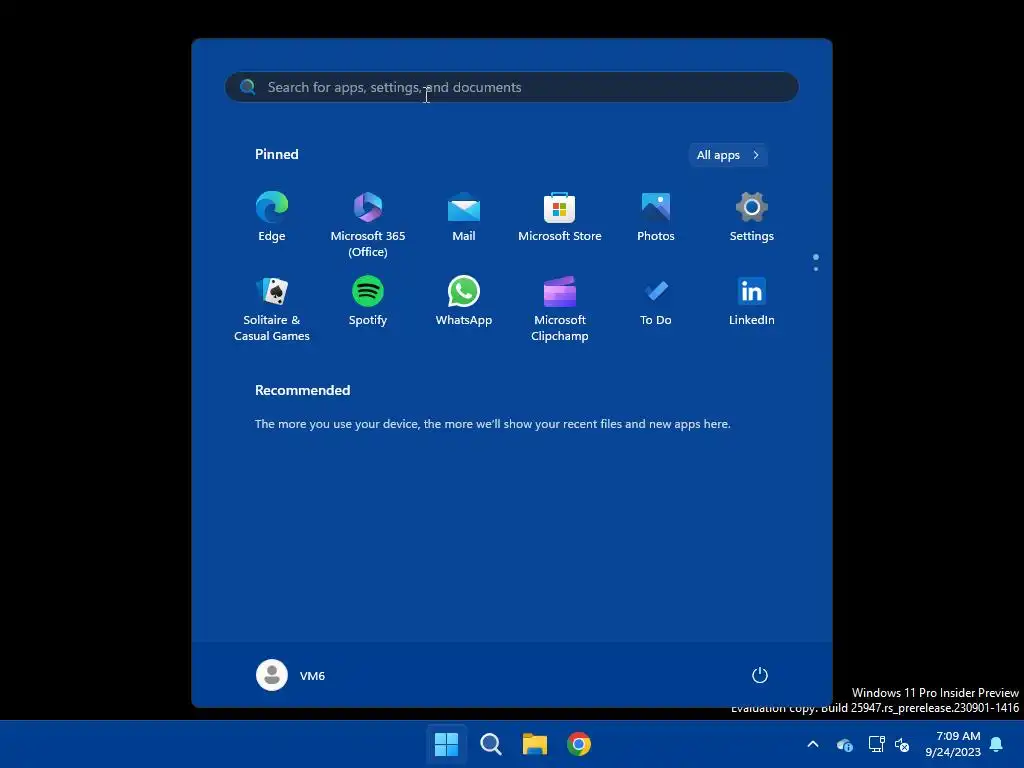This screenshot has width=1024, height=768.
Task: Open the Mail app
Action: click(464, 218)
